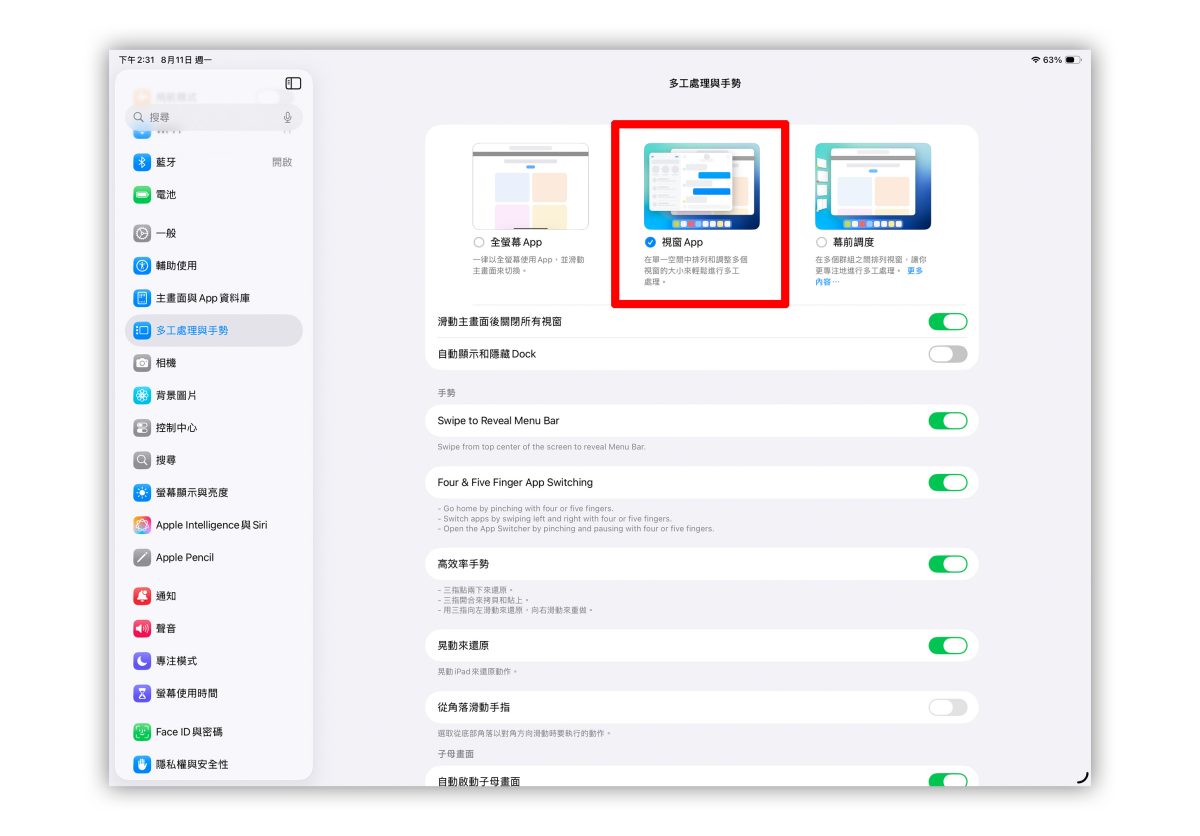
Task: Tap the microphone icon in search
Action: pyautogui.click(x=288, y=117)
